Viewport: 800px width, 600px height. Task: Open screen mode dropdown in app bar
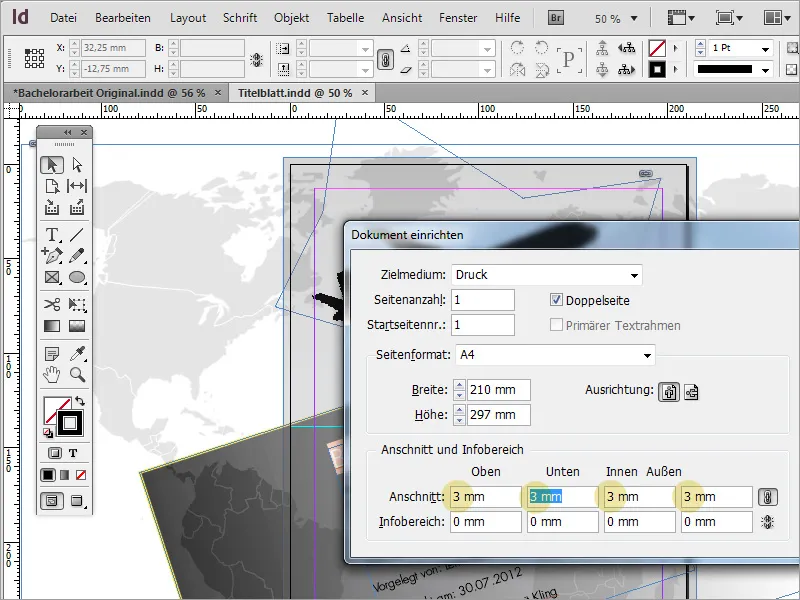[729, 18]
